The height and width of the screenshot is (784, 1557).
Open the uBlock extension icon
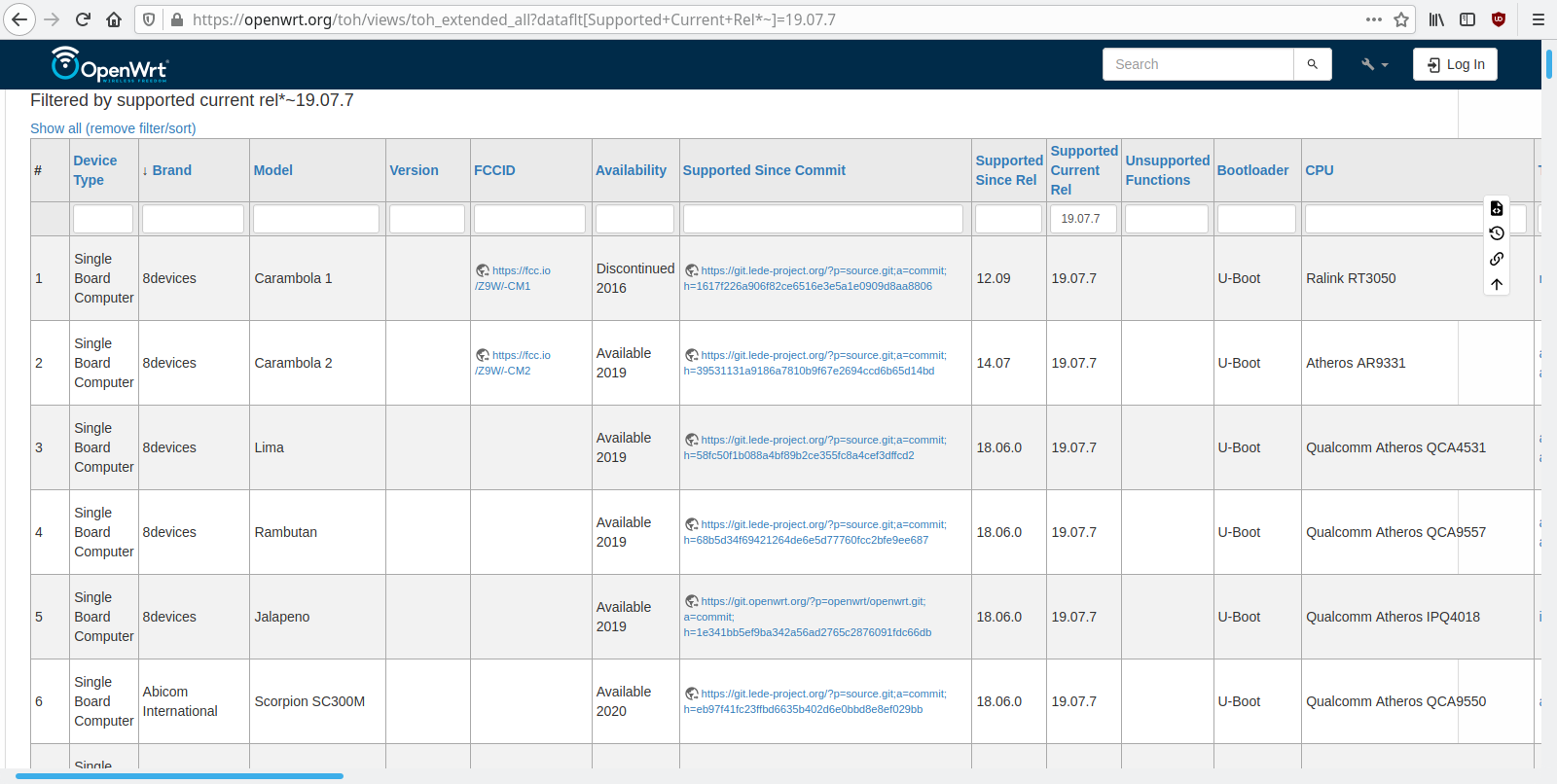[x=1499, y=19]
